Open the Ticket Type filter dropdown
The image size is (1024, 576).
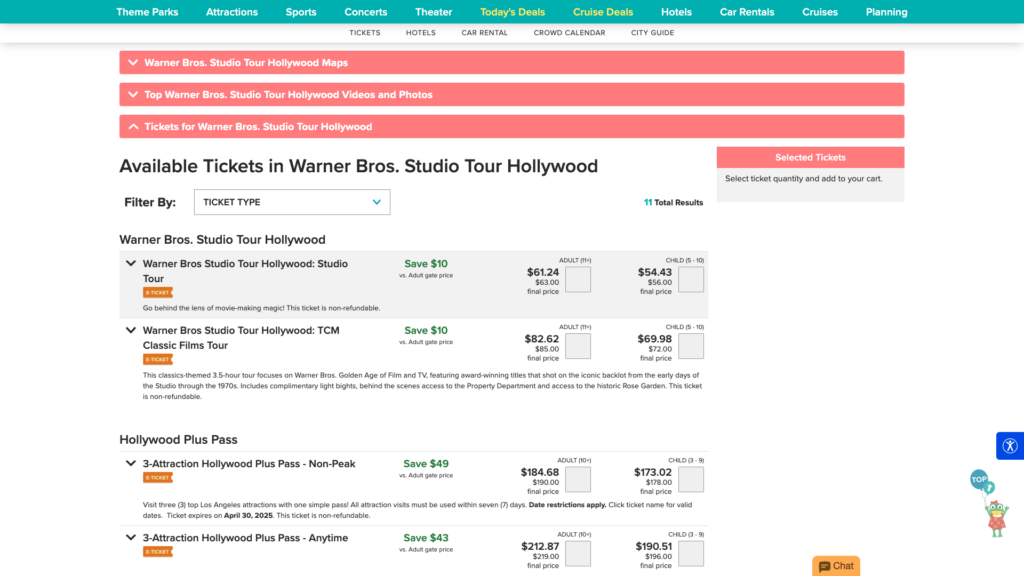[292, 202]
